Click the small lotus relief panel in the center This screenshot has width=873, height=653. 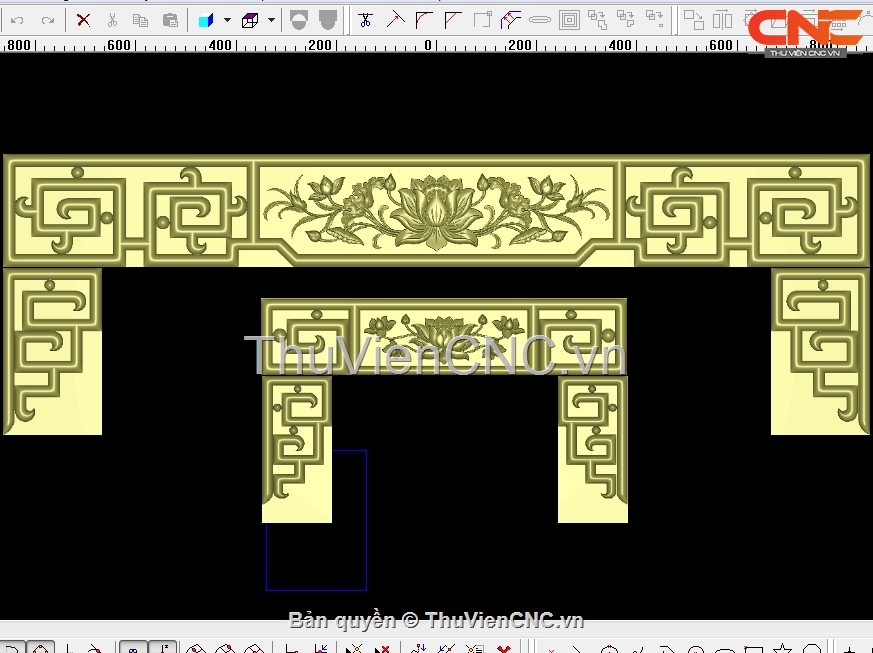click(x=444, y=326)
